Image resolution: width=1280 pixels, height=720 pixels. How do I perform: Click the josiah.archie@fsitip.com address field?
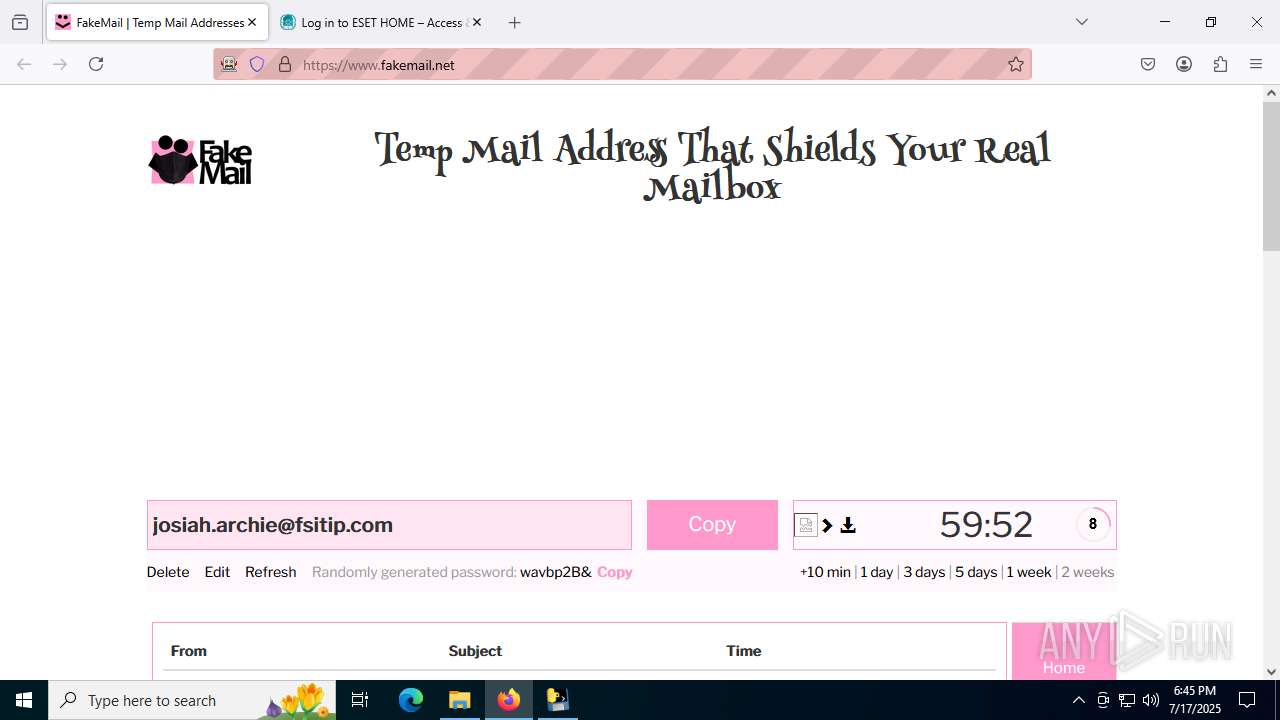pos(389,525)
